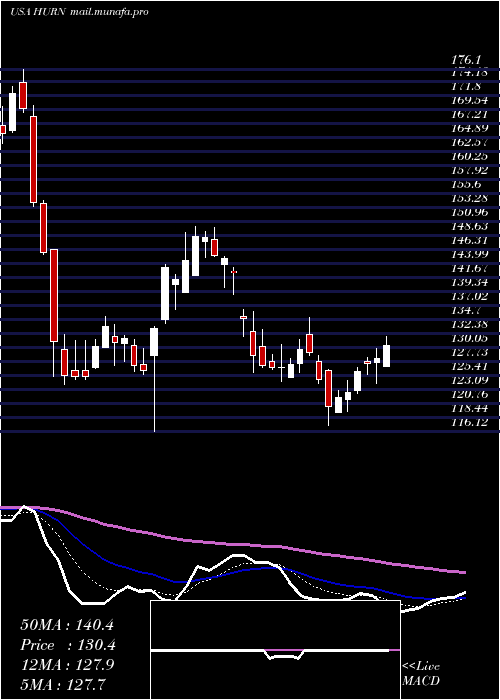Click the '12MA : 127.9' readout

tap(67, 665)
